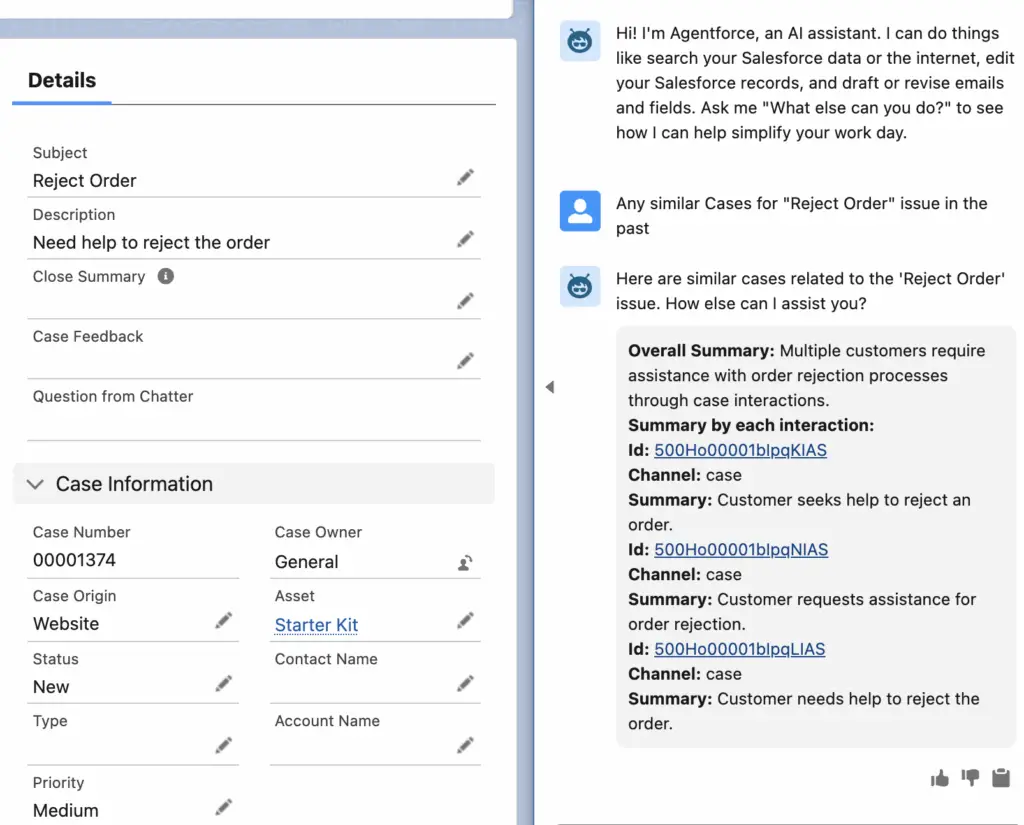Change Case Owner icon next to General
Viewport: 1024px width, 825px height.
pos(465,562)
